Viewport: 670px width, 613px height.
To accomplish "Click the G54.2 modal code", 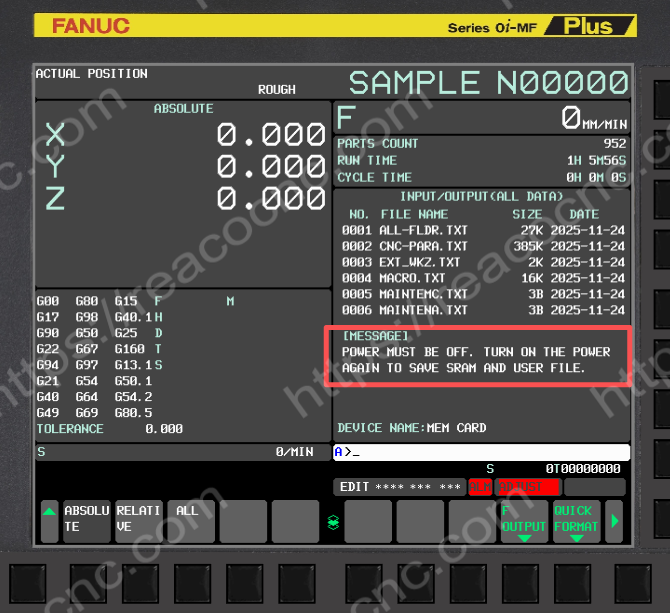I will tap(133, 396).
